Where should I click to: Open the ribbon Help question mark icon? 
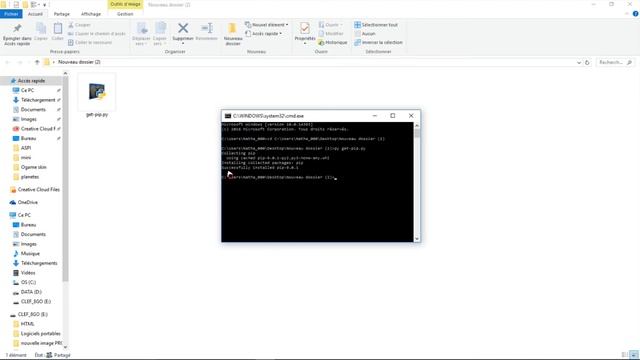pyautogui.click(x=635, y=14)
